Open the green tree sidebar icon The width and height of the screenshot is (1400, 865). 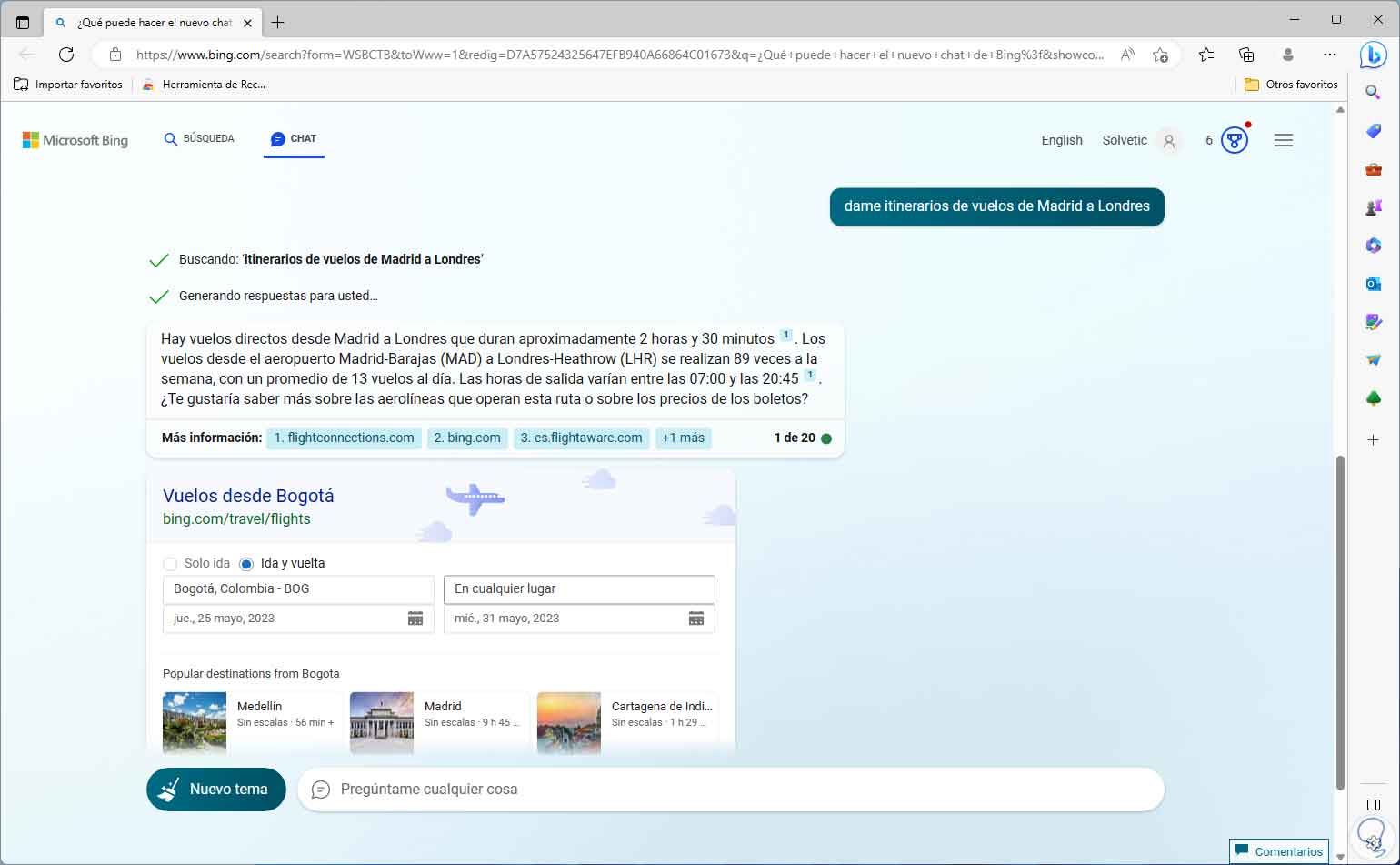point(1373,398)
